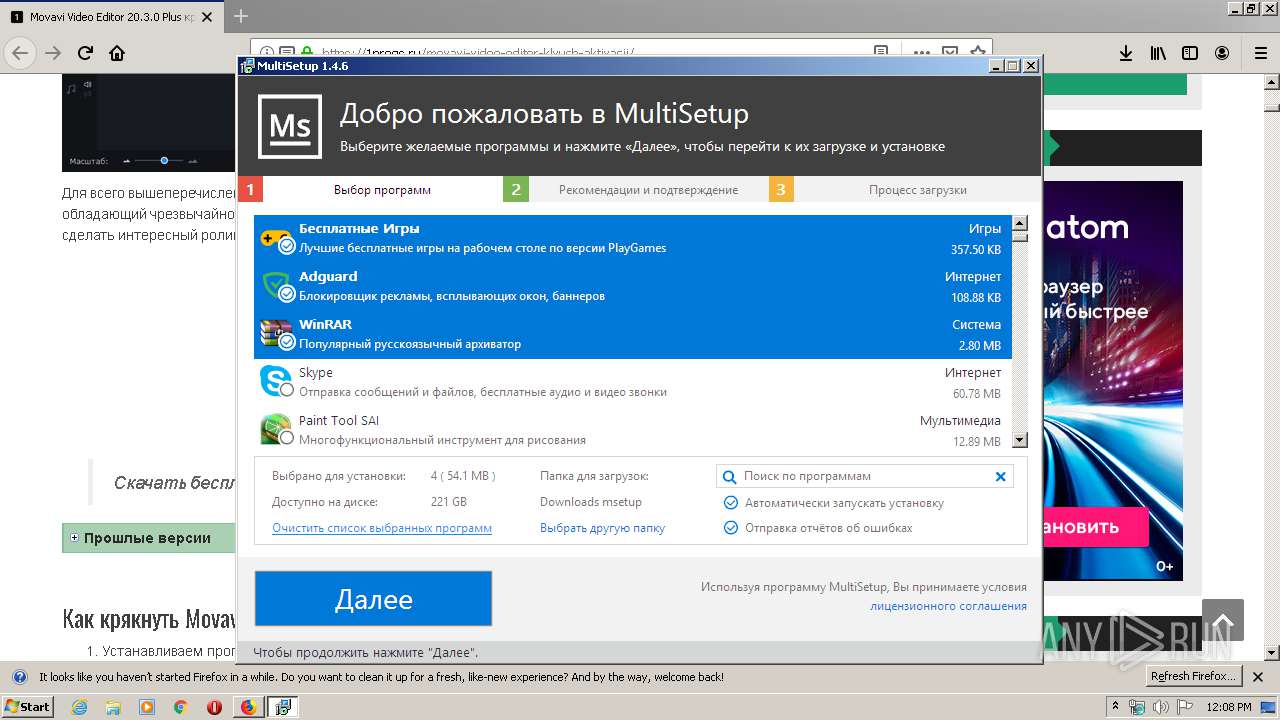Open Windows Explorer from taskbar
1280x720 pixels.
point(113,707)
